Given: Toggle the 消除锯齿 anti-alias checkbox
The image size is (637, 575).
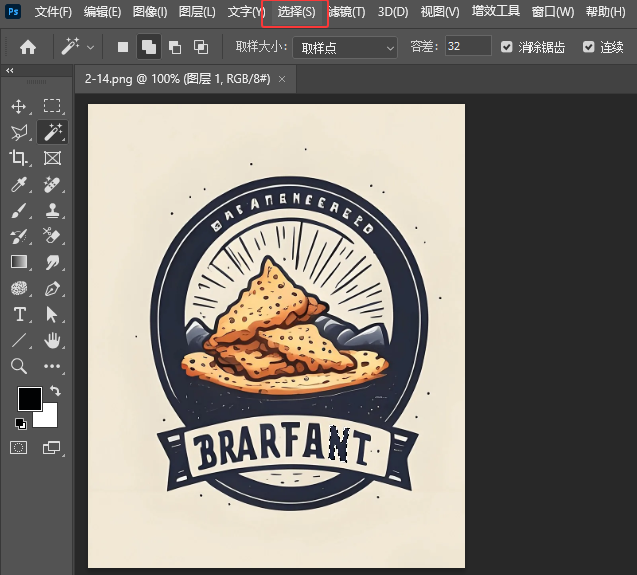Looking at the screenshot, I should click(x=506, y=47).
